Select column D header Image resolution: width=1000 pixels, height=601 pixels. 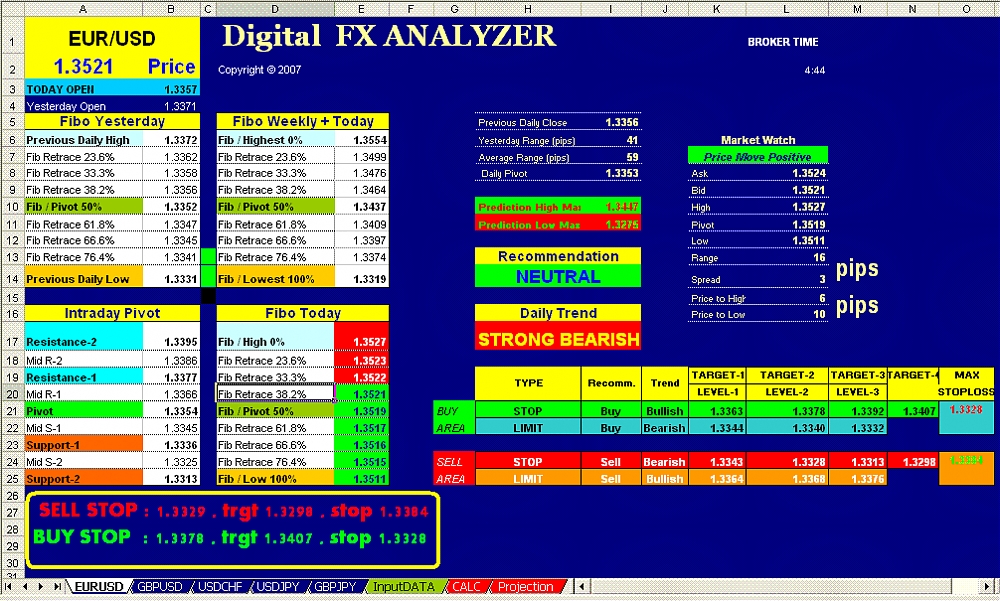(x=275, y=9)
